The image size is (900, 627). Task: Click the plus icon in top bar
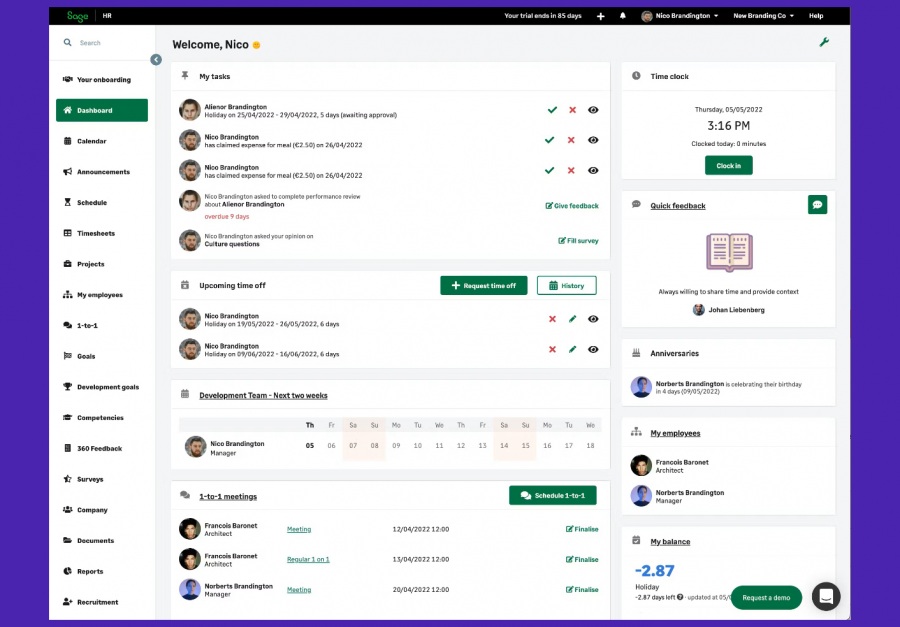click(x=600, y=16)
